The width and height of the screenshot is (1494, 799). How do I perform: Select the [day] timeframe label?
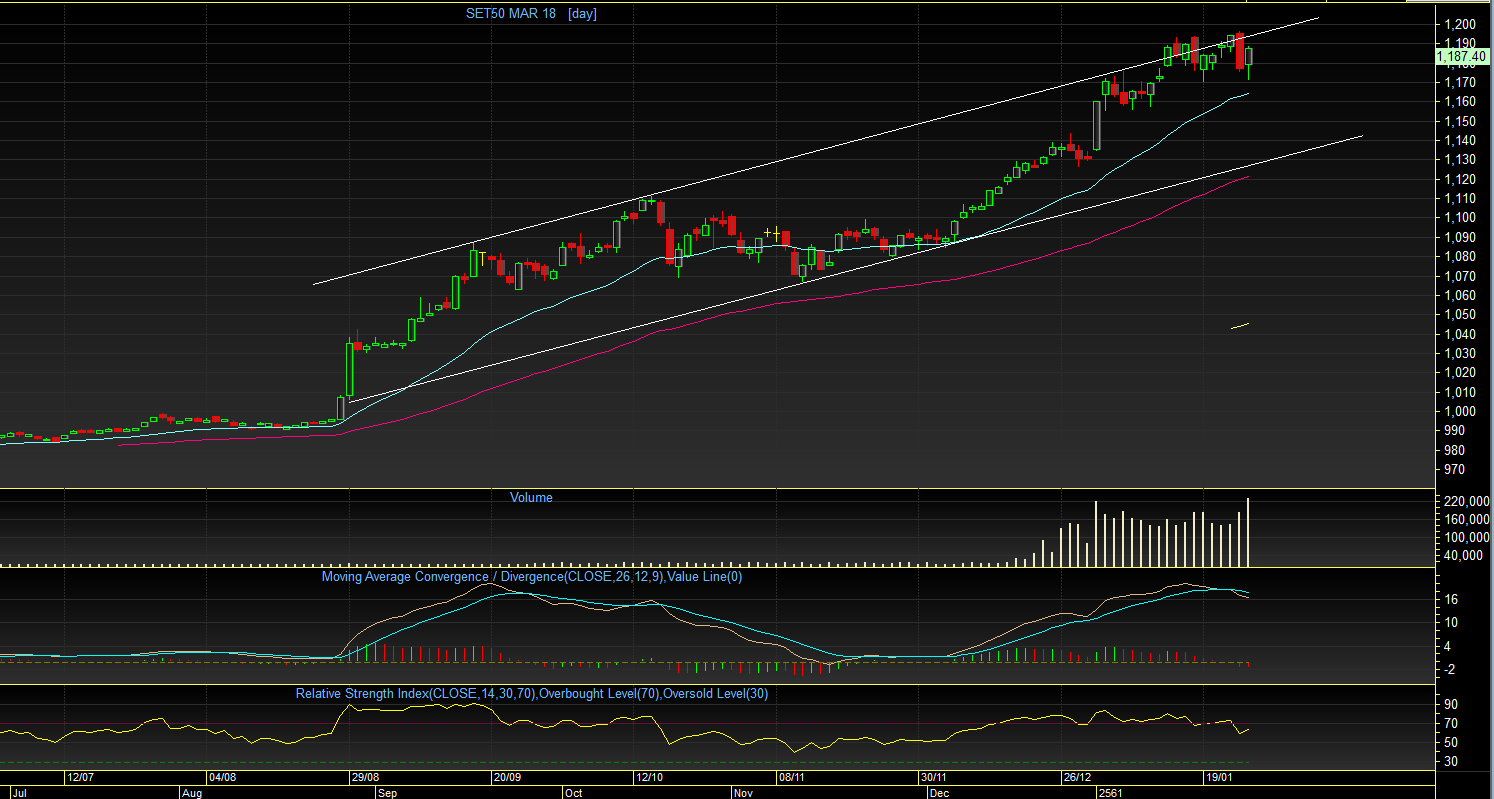point(582,13)
